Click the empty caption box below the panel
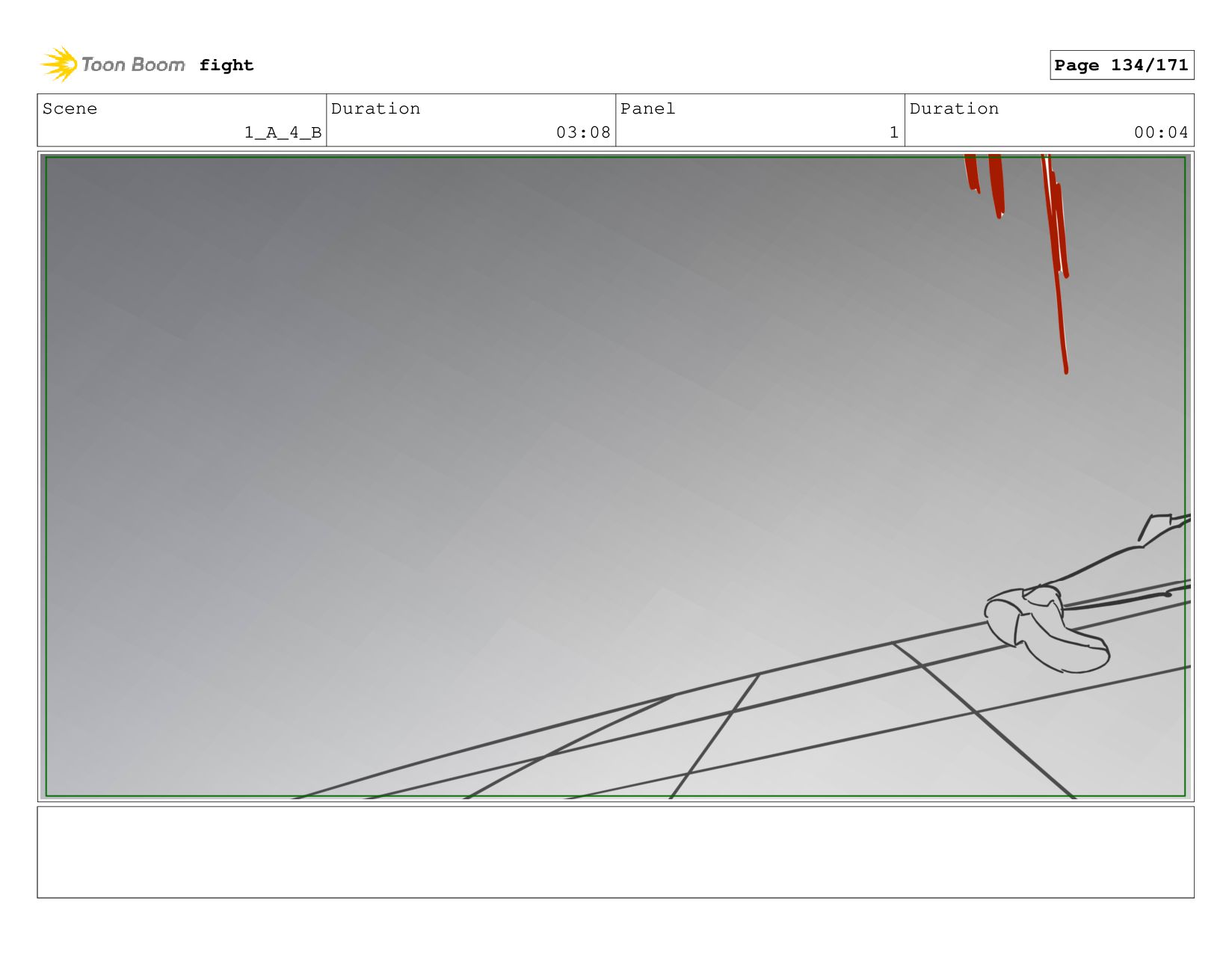Screen dimensions: 1232x954 [x=615, y=852]
